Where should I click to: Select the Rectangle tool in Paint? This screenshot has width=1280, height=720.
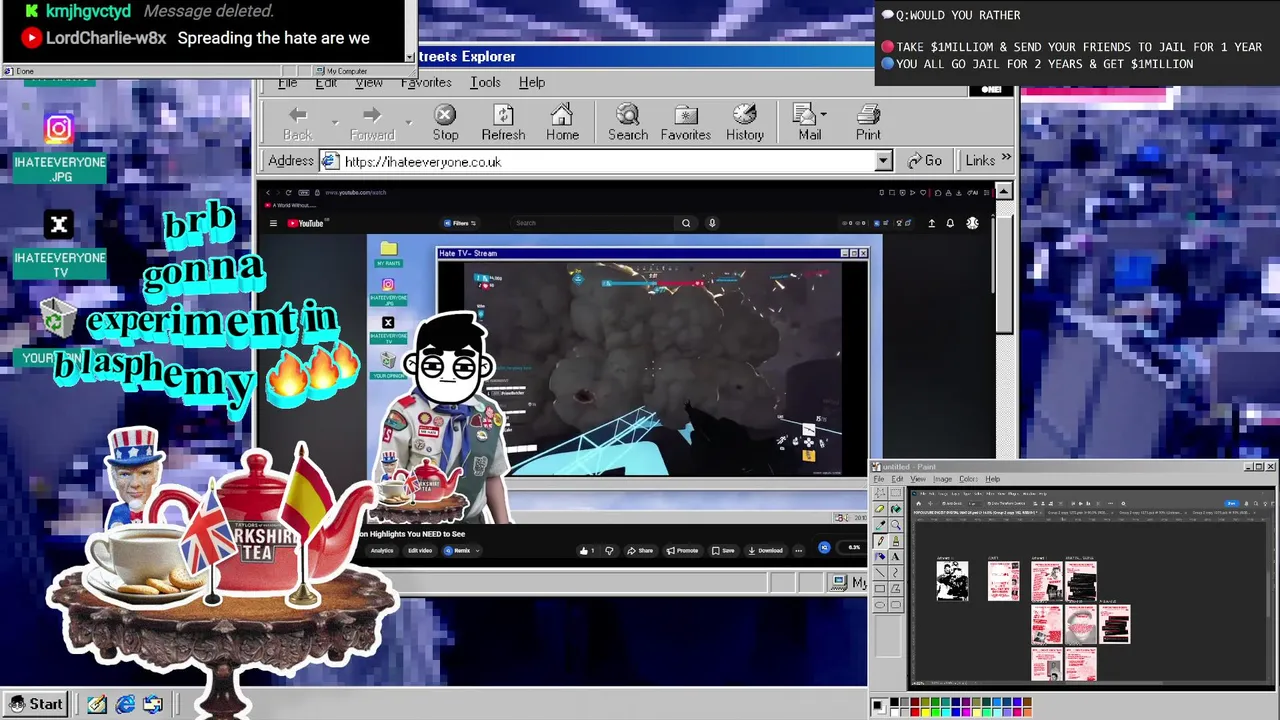pyautogui.click(x=880, y=589)
